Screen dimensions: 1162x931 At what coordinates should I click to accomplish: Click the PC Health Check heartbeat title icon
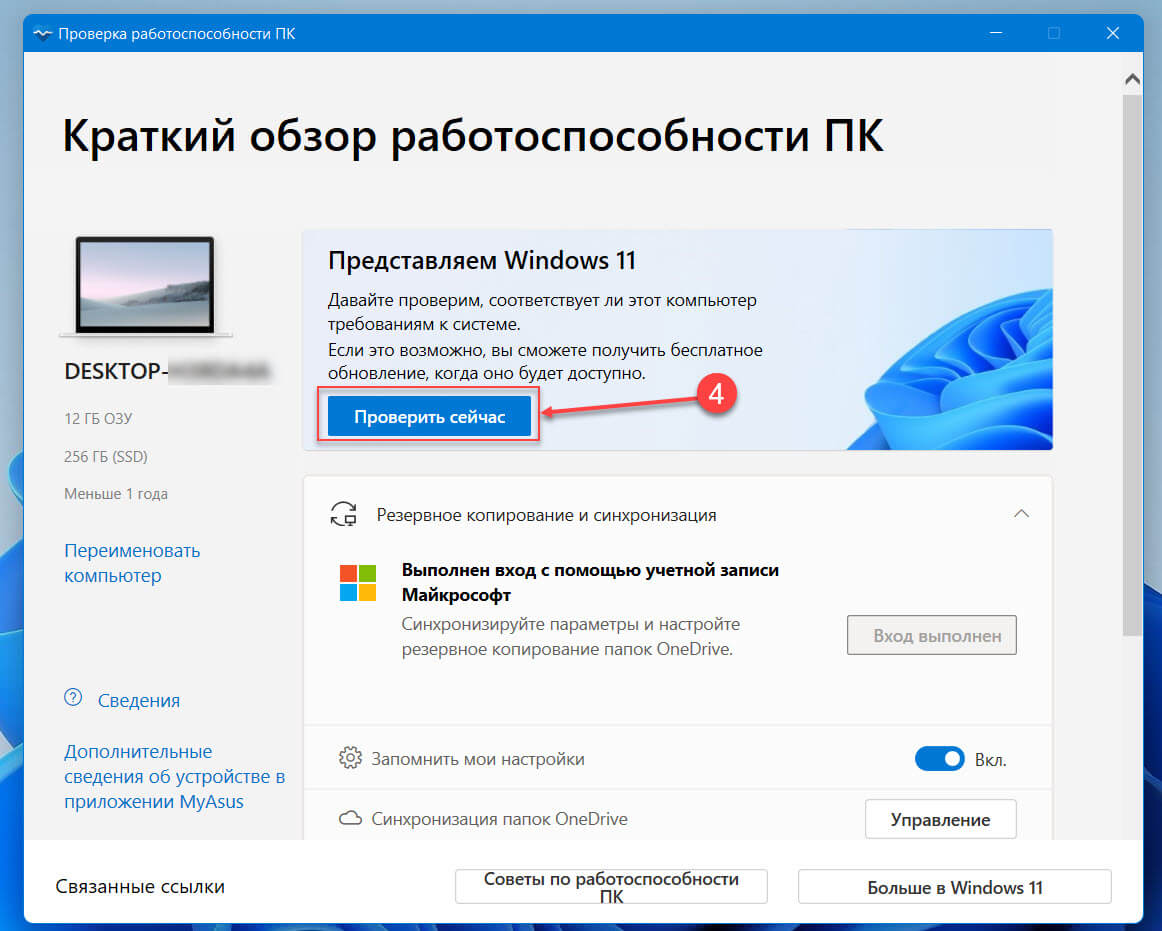[x=42, y=33]
